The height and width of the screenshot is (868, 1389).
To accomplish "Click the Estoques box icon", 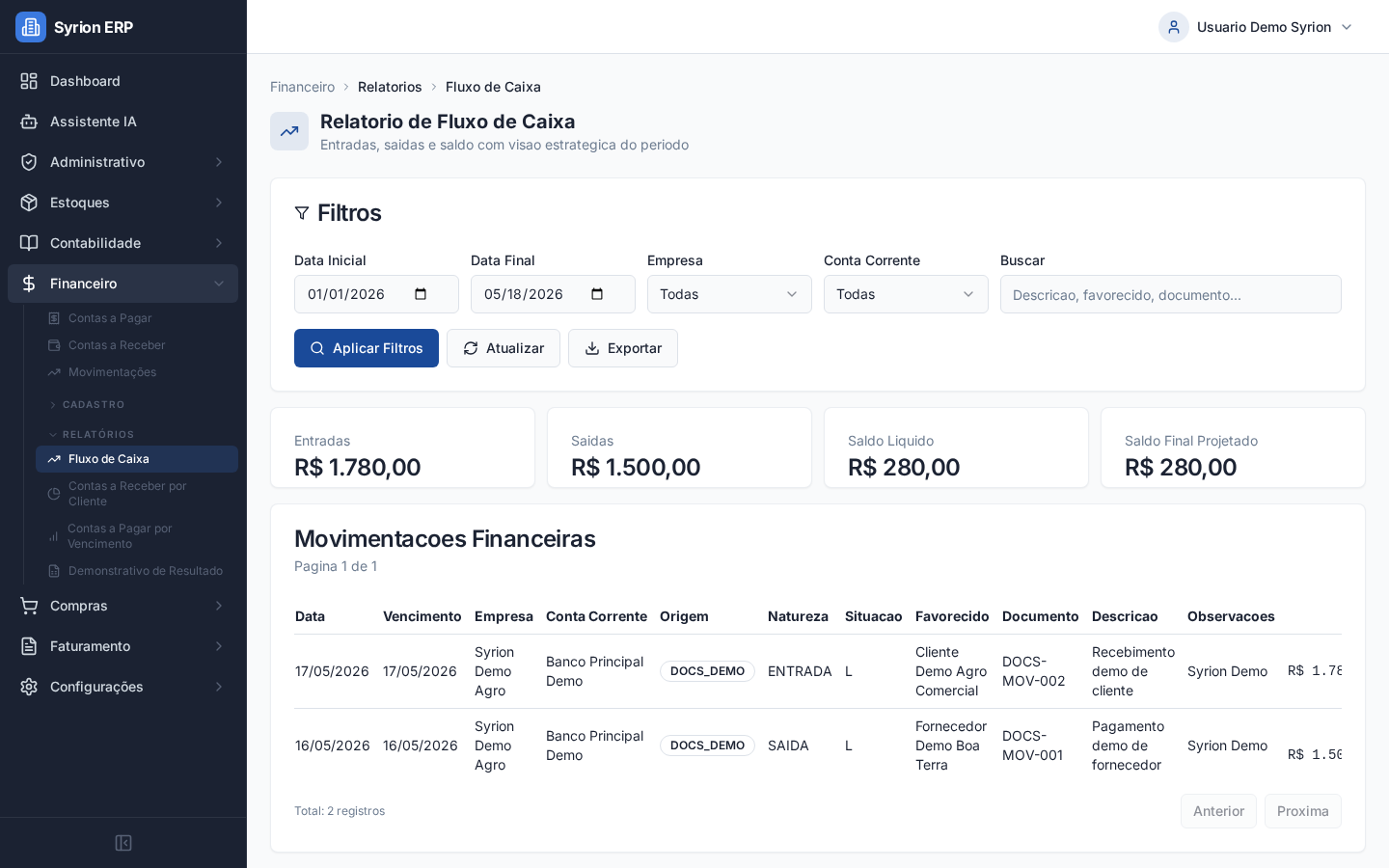I will 29,203.
